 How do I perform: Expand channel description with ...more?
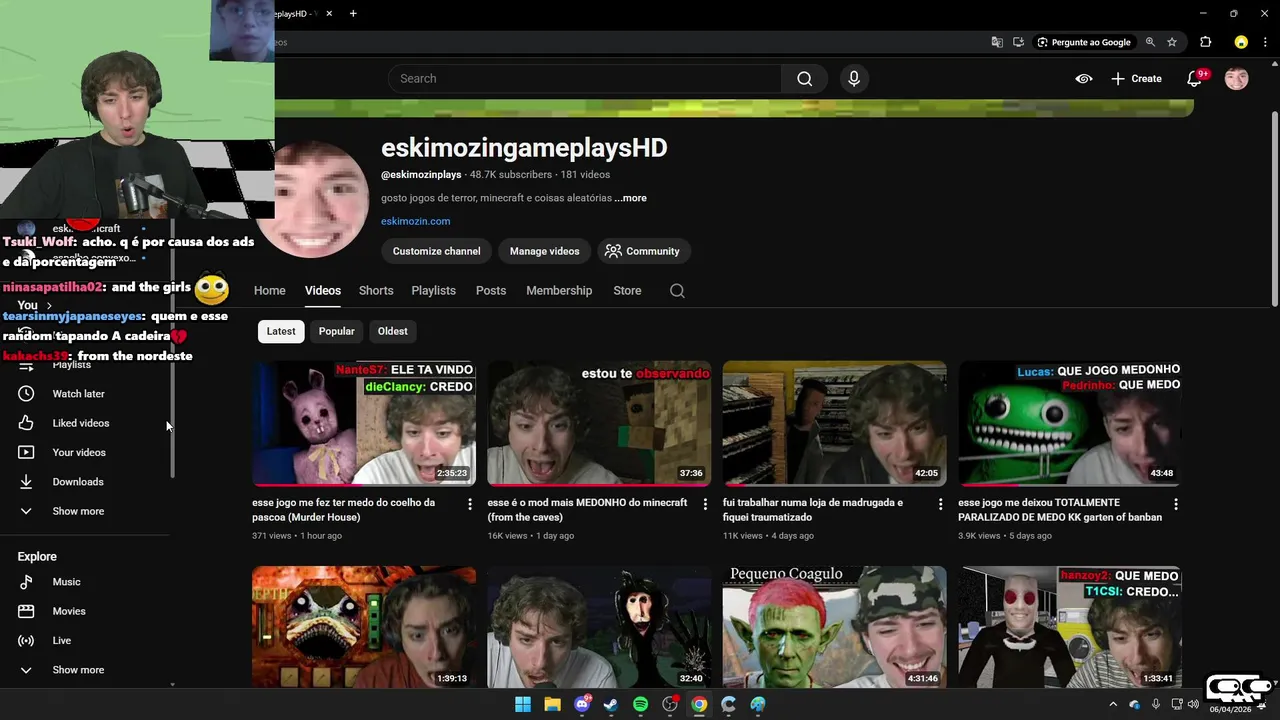tap(630, 198)
